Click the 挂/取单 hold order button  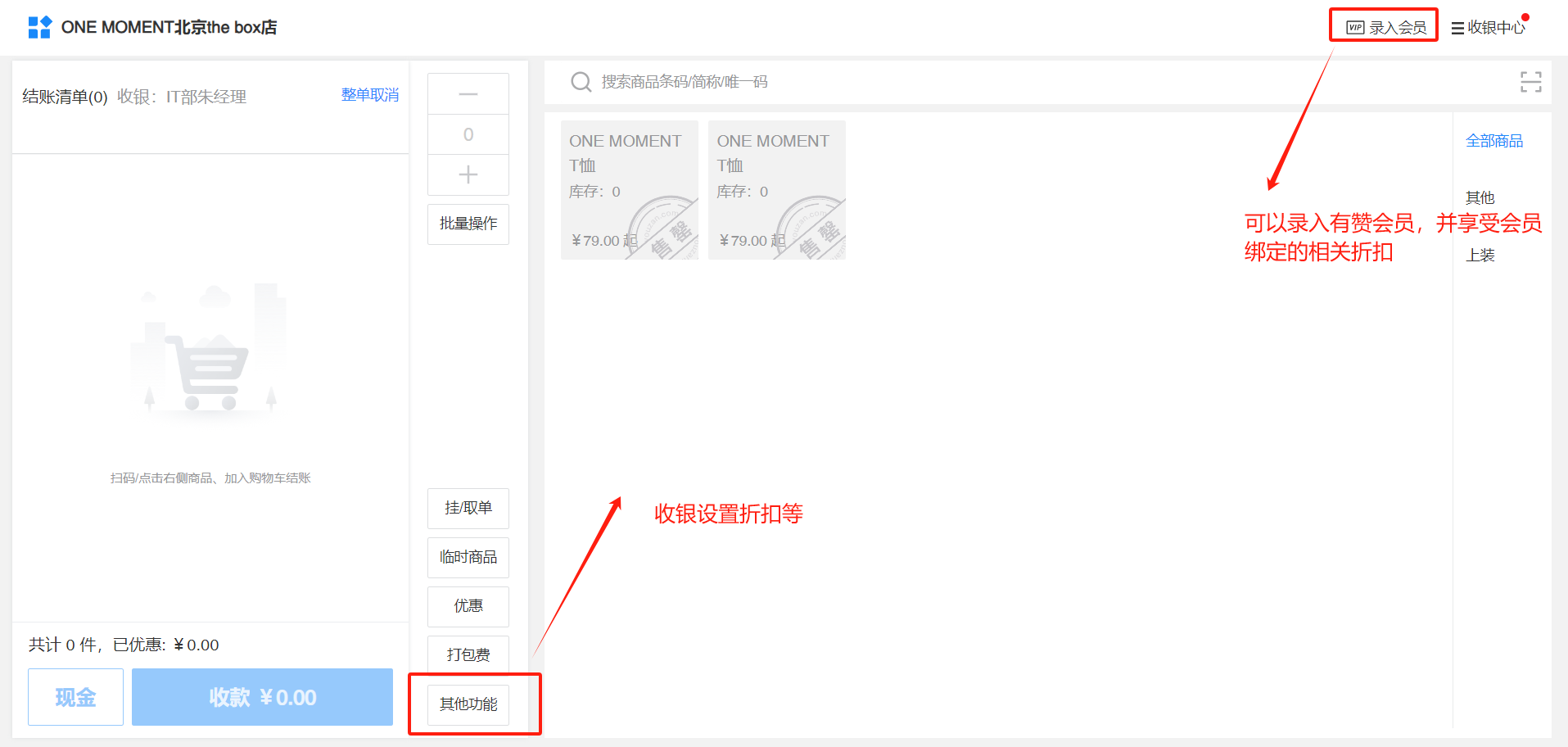(x=468, y=508)
